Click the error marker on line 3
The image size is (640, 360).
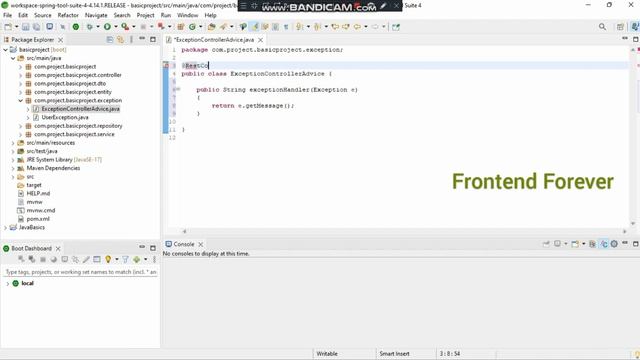(x=166, y=65)
